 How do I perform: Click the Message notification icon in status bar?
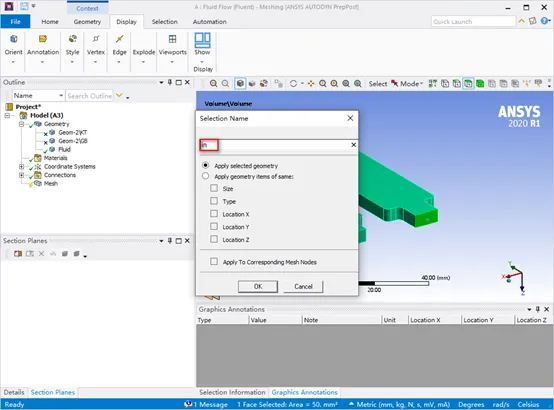pyautogui.click(x=188, y=404)
